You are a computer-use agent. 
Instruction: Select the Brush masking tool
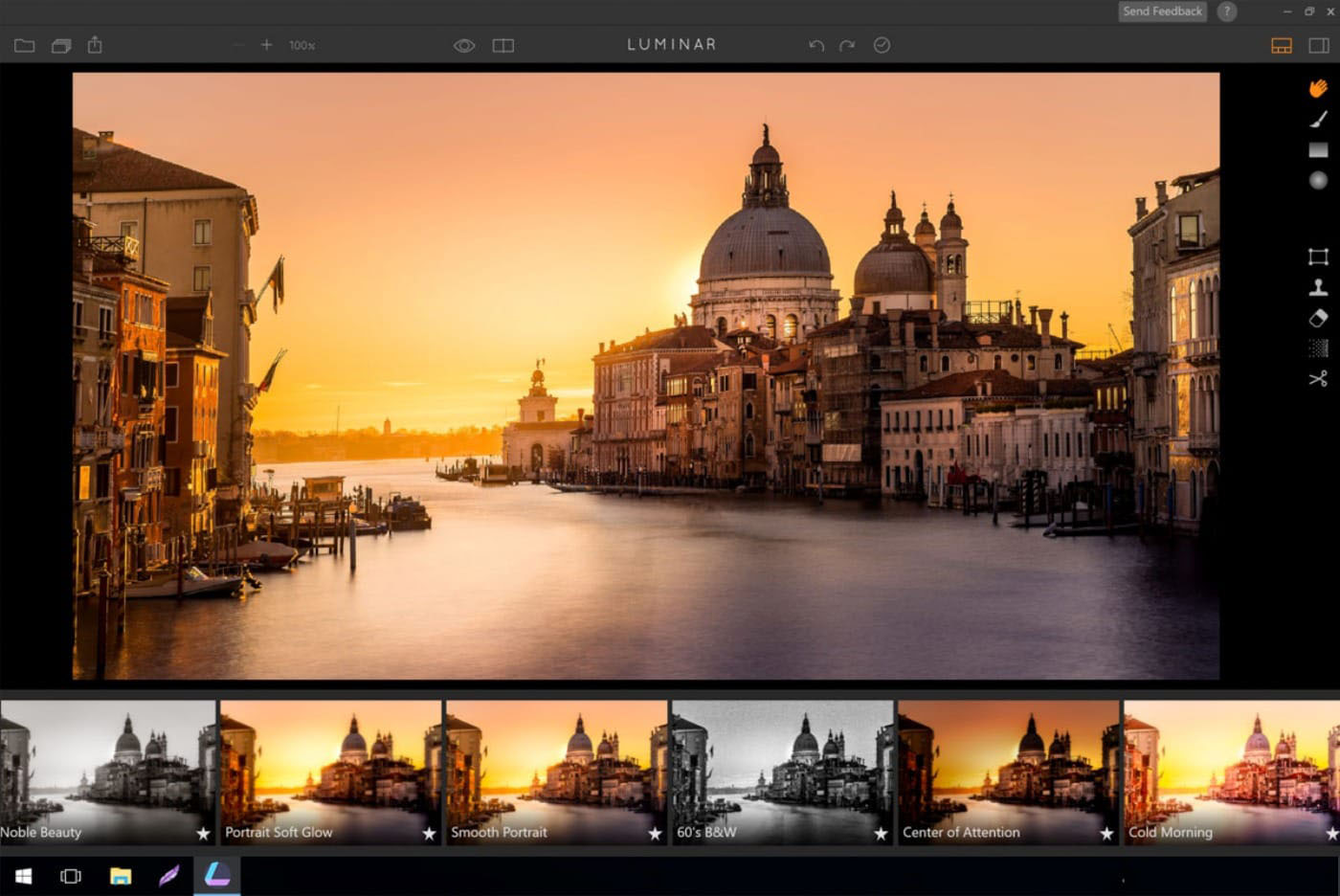click(x=1318, y=119)
